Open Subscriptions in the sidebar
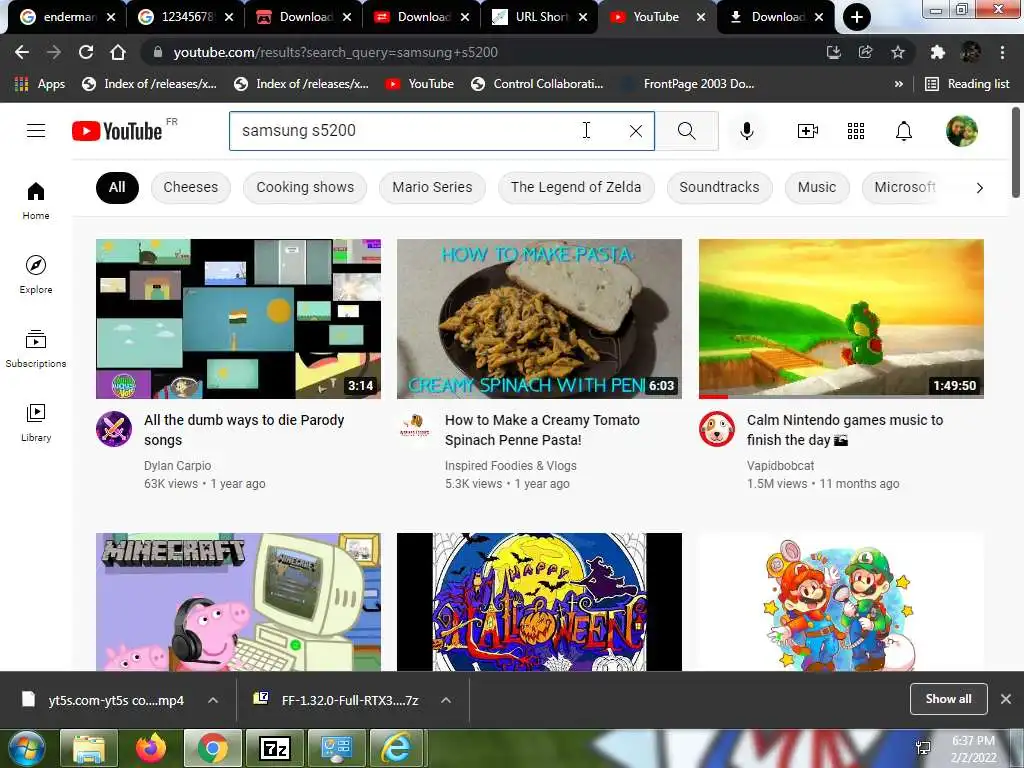 [36, 348]
